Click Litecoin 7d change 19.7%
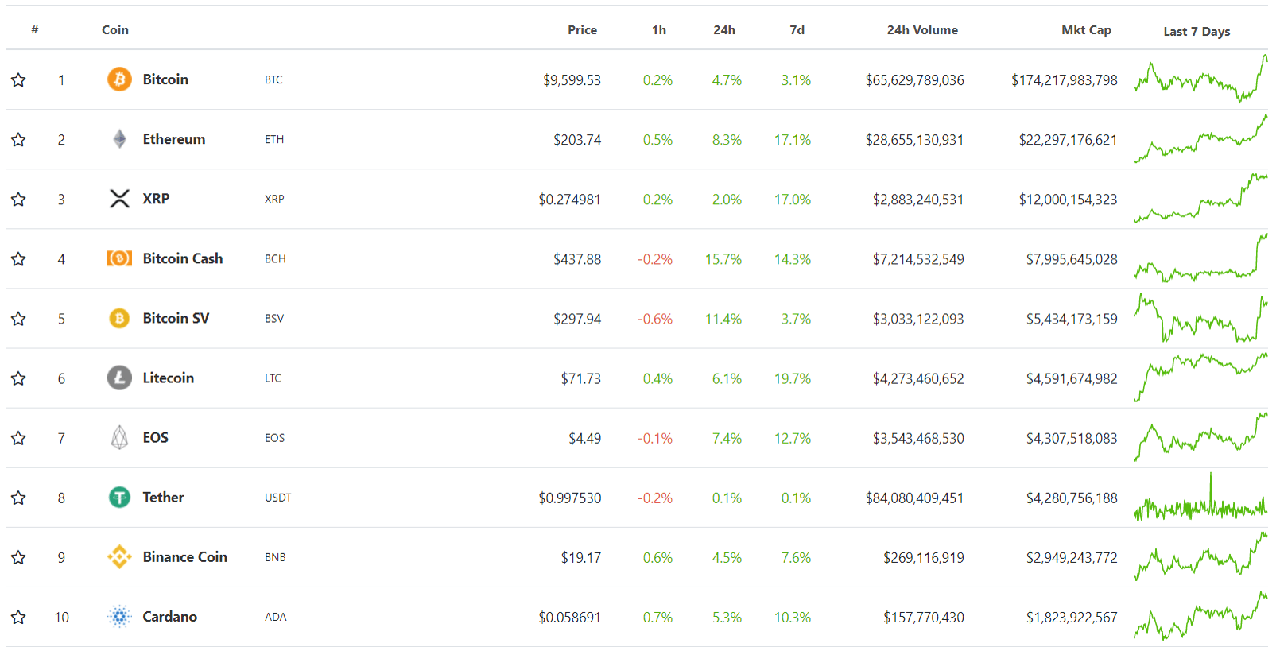The width and height of the screenshot is (1280, 651). point(792,379)
